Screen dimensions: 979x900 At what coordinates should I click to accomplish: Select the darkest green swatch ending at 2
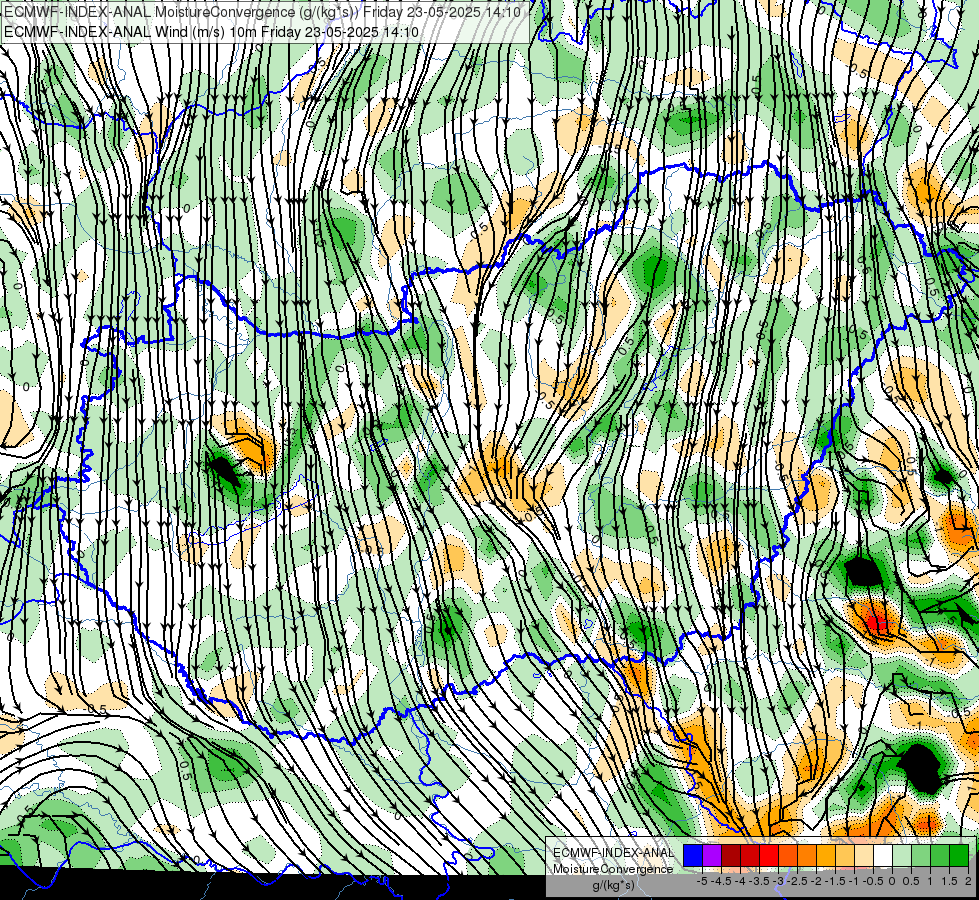(959, 856)
